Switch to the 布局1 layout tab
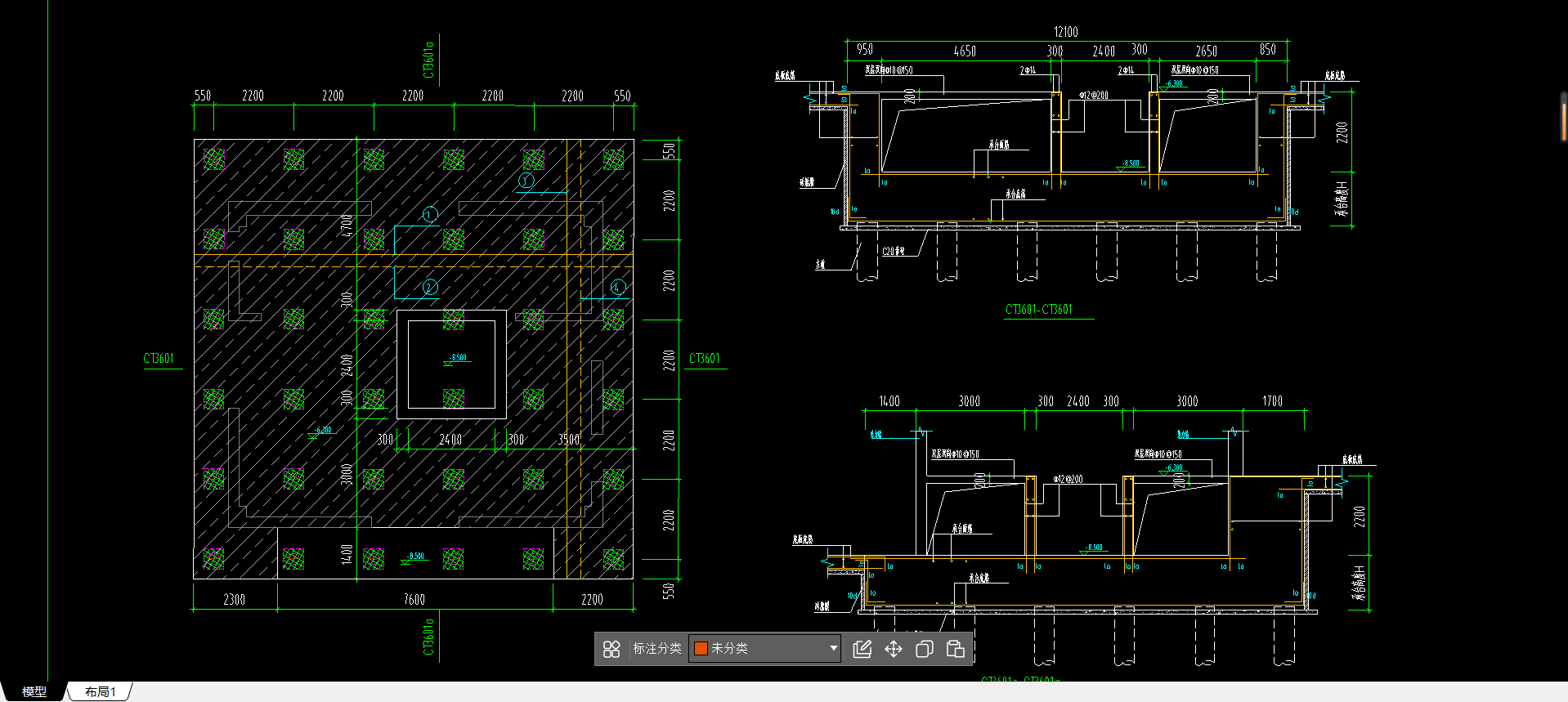 pos(100,692)
